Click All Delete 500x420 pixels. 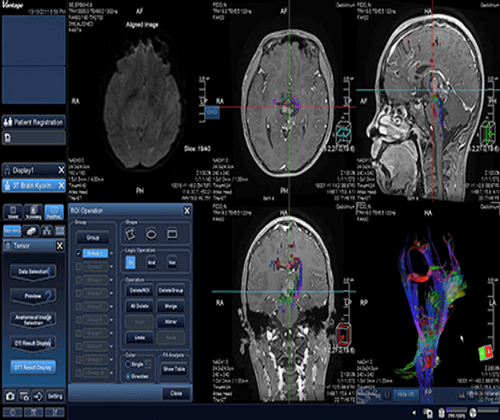[x=139, y=306]
